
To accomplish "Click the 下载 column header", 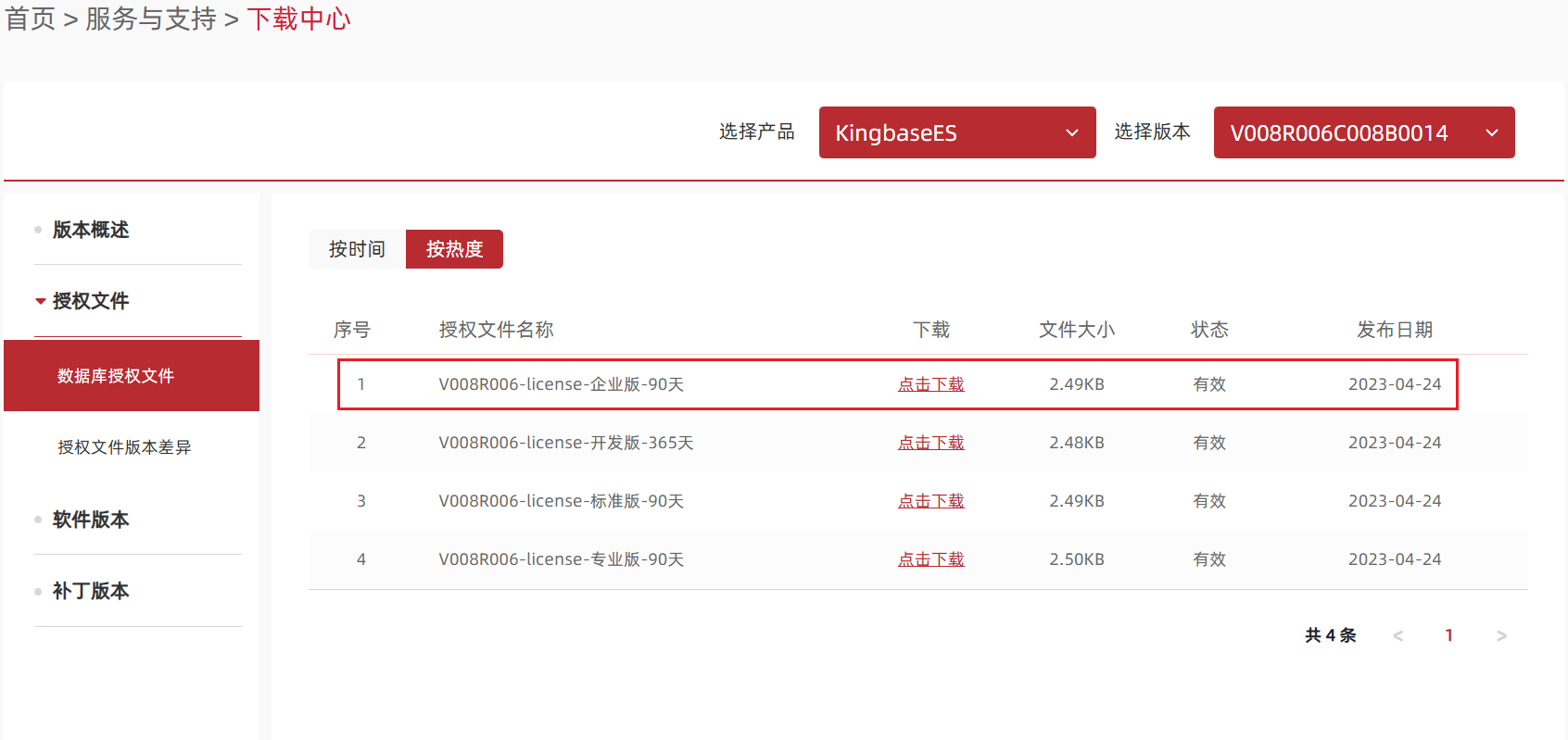I will (x=931, y=330).
